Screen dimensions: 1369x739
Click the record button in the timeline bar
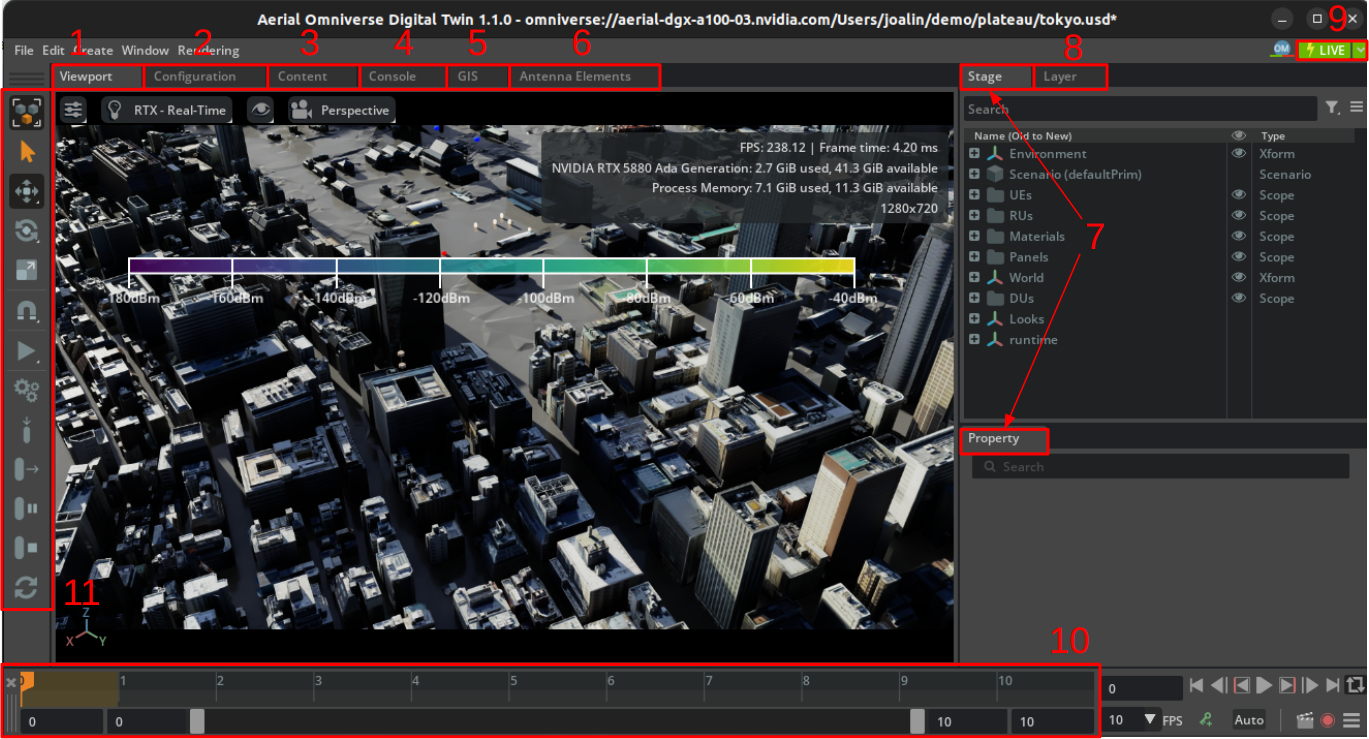coord(1326,719)
